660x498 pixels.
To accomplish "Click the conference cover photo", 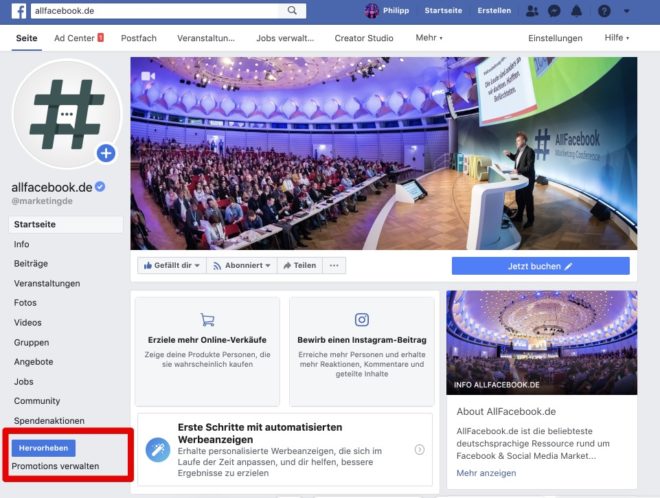I will (383, 153).
